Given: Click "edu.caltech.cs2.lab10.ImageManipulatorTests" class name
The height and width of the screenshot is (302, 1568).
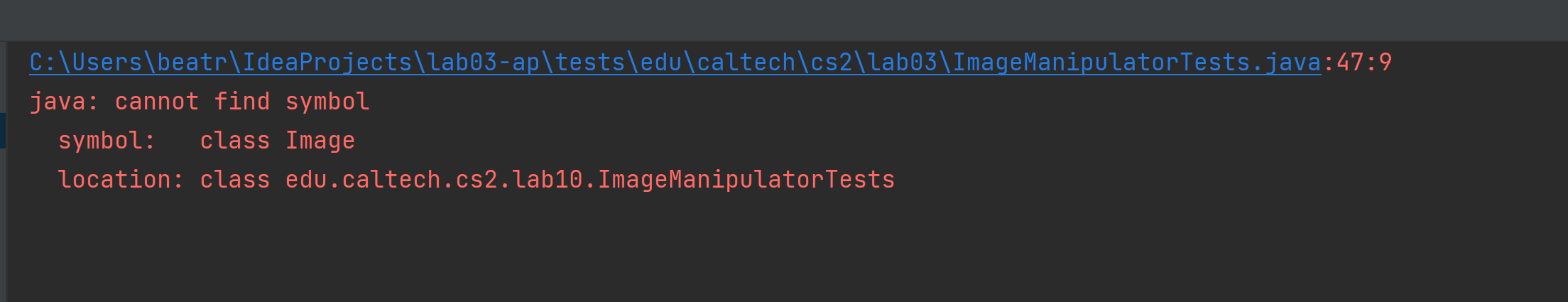Looking at the screenshot, I should [589, 180].
